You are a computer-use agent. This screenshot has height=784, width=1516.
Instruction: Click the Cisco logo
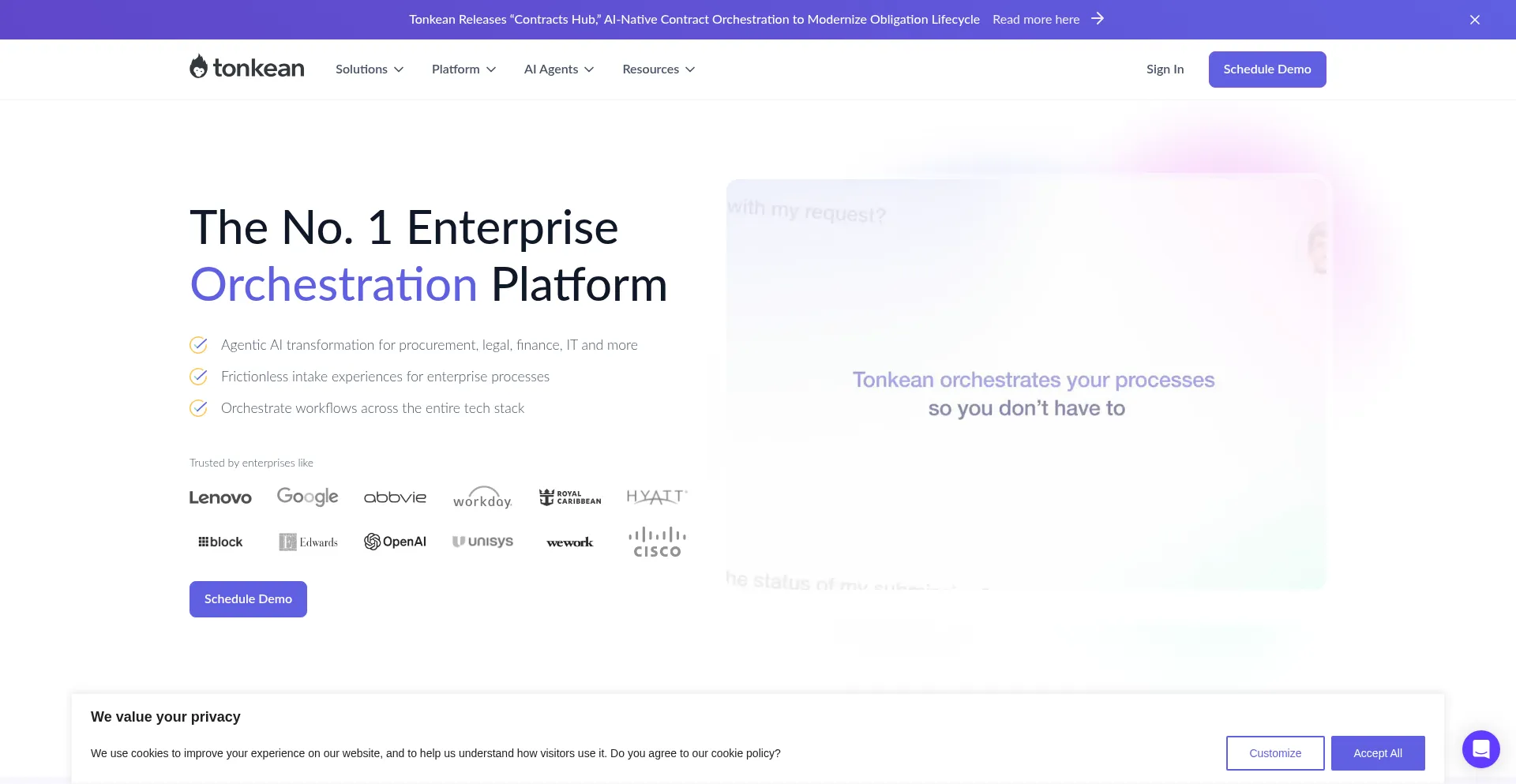656,542
